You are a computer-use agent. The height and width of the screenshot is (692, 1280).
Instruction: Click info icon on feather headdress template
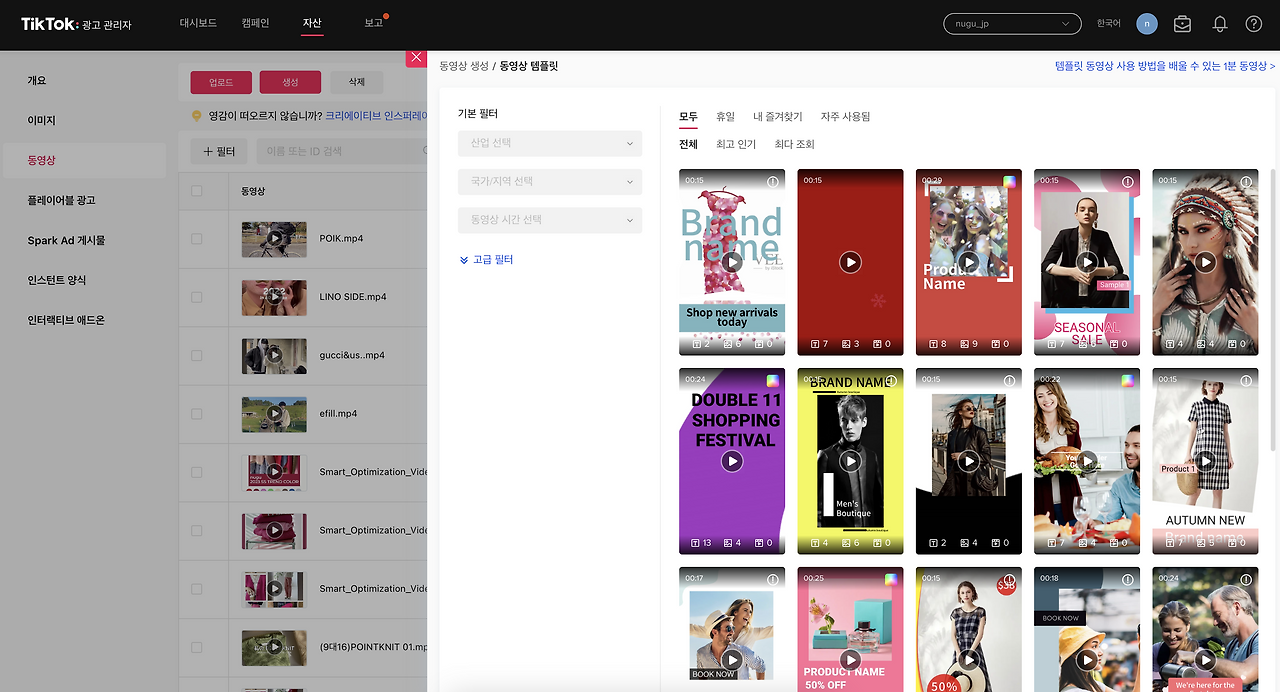(x=1246, y=182)
